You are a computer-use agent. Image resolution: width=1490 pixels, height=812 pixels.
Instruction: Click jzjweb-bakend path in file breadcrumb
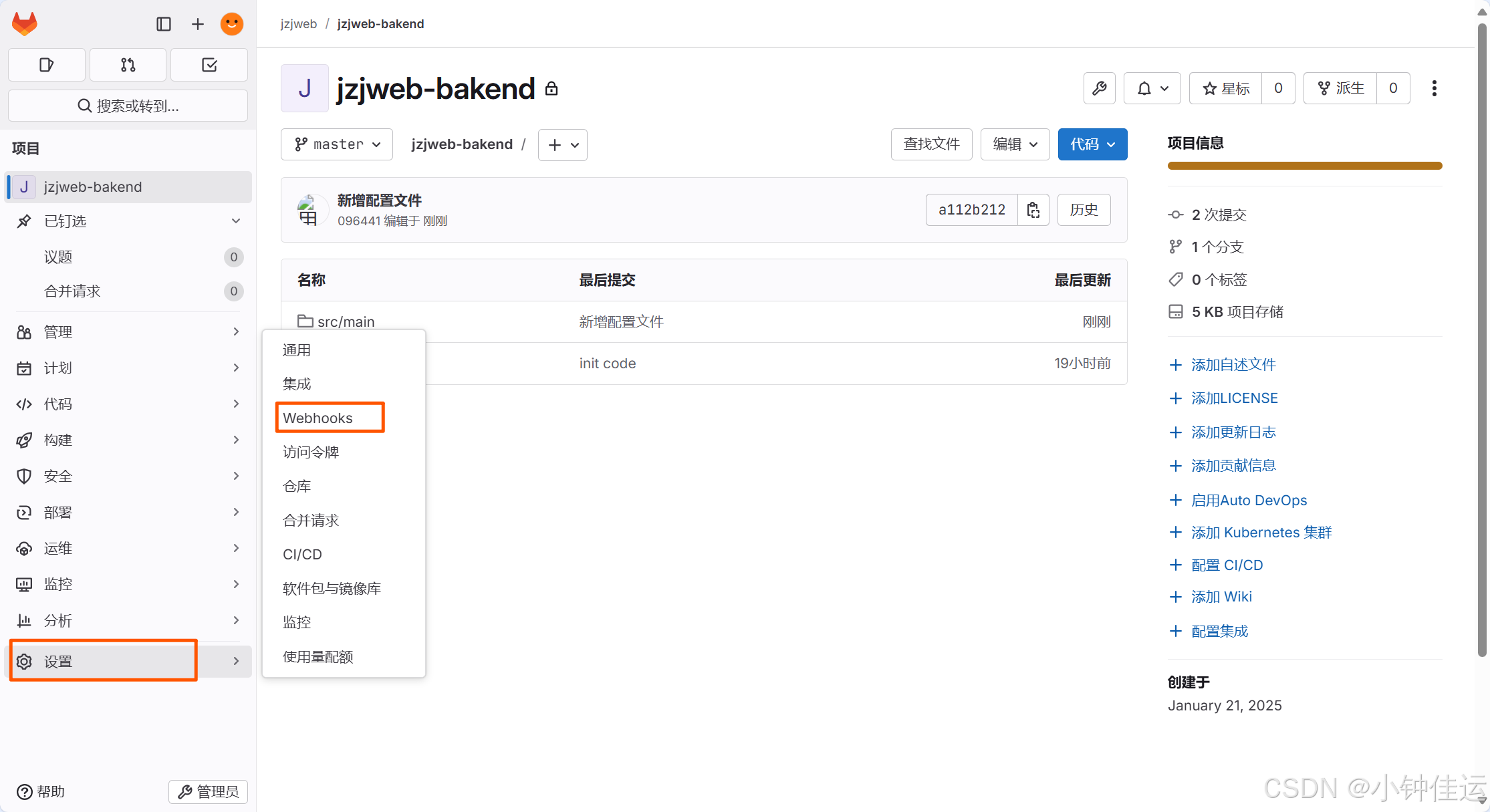[462, 144]
